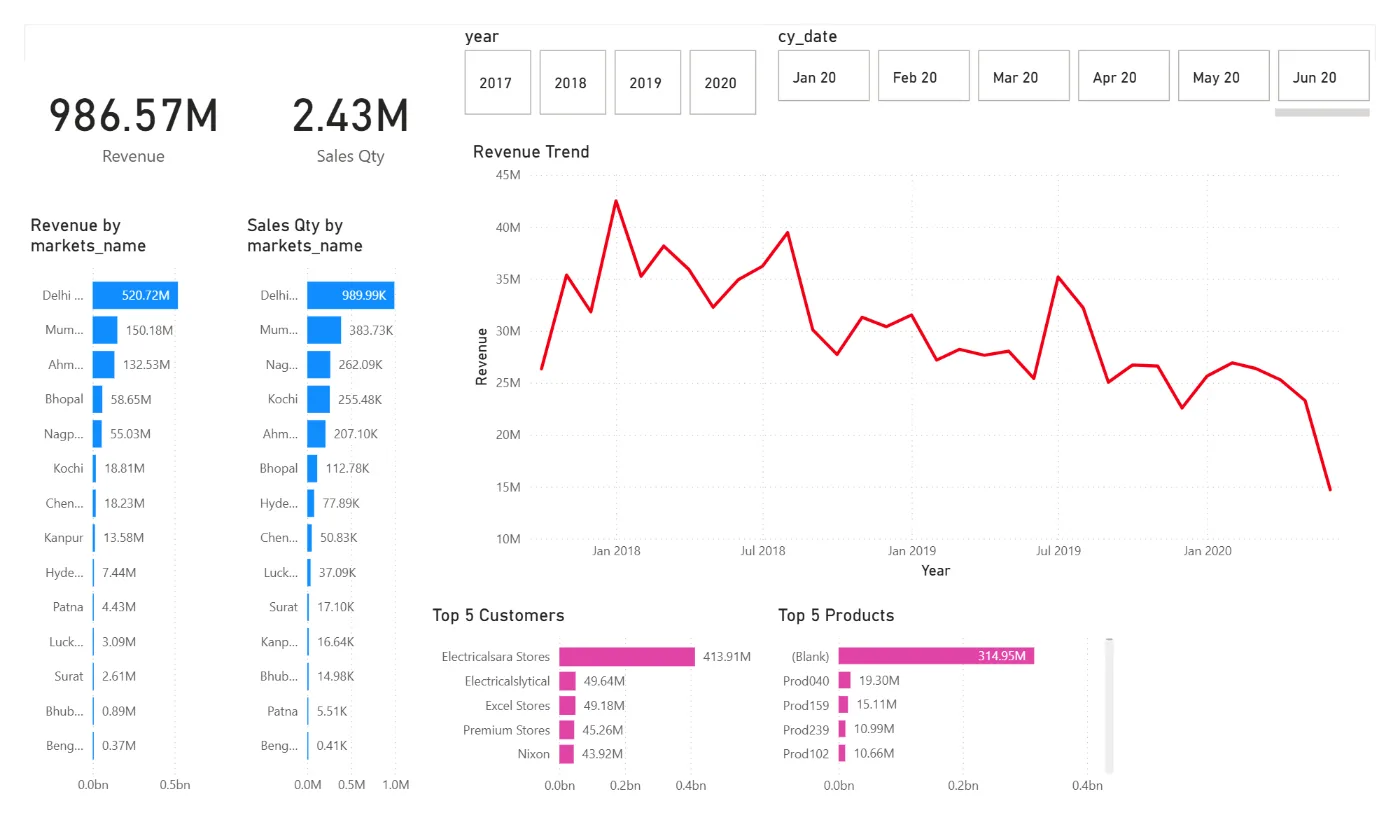This screenshot has width=1400, height=829.
Task: Click the Prod040 product bar
Action: (844, 680)
